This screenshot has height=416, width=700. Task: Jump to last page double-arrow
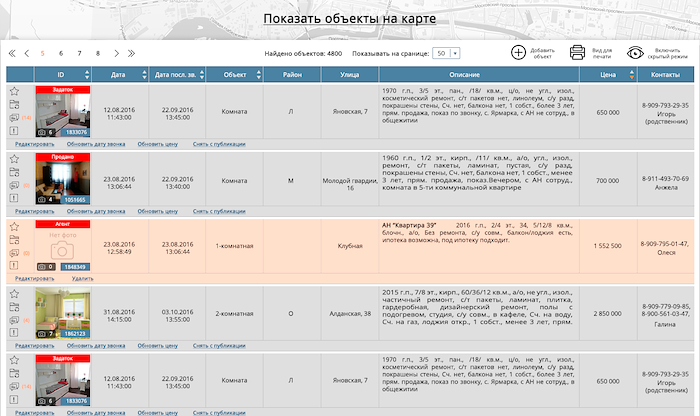(x=131, y=54)
